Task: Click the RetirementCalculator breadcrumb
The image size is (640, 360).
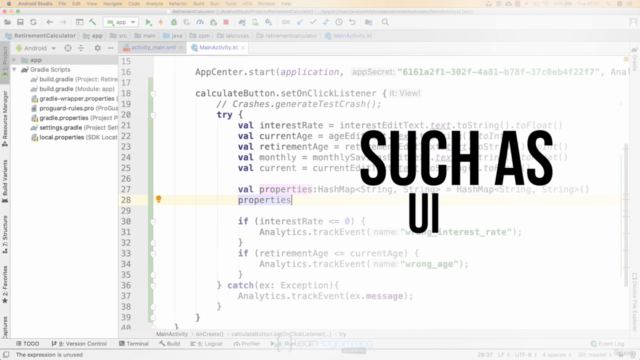Action: point(41,36)
